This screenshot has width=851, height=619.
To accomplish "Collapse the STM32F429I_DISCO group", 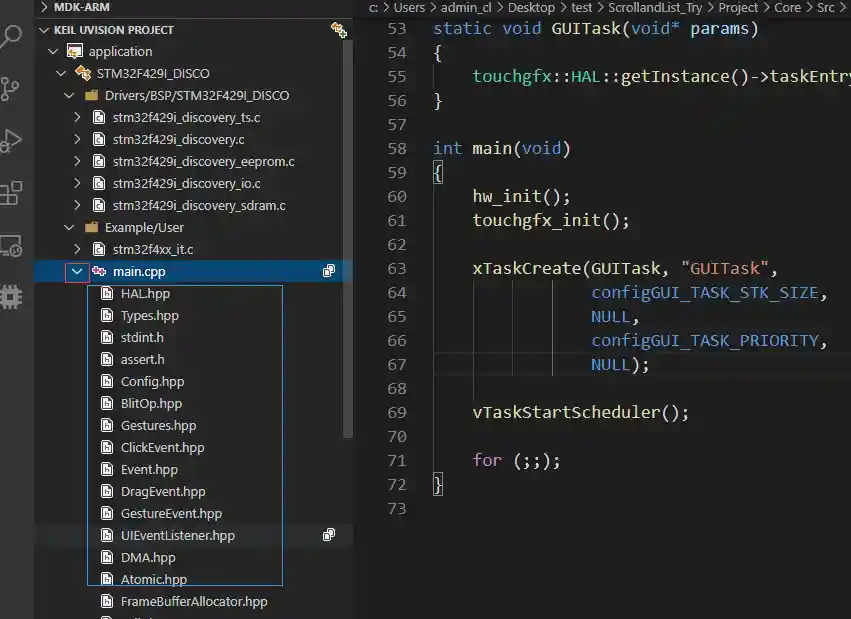I will pyautogui.click(x=59, y=73).
